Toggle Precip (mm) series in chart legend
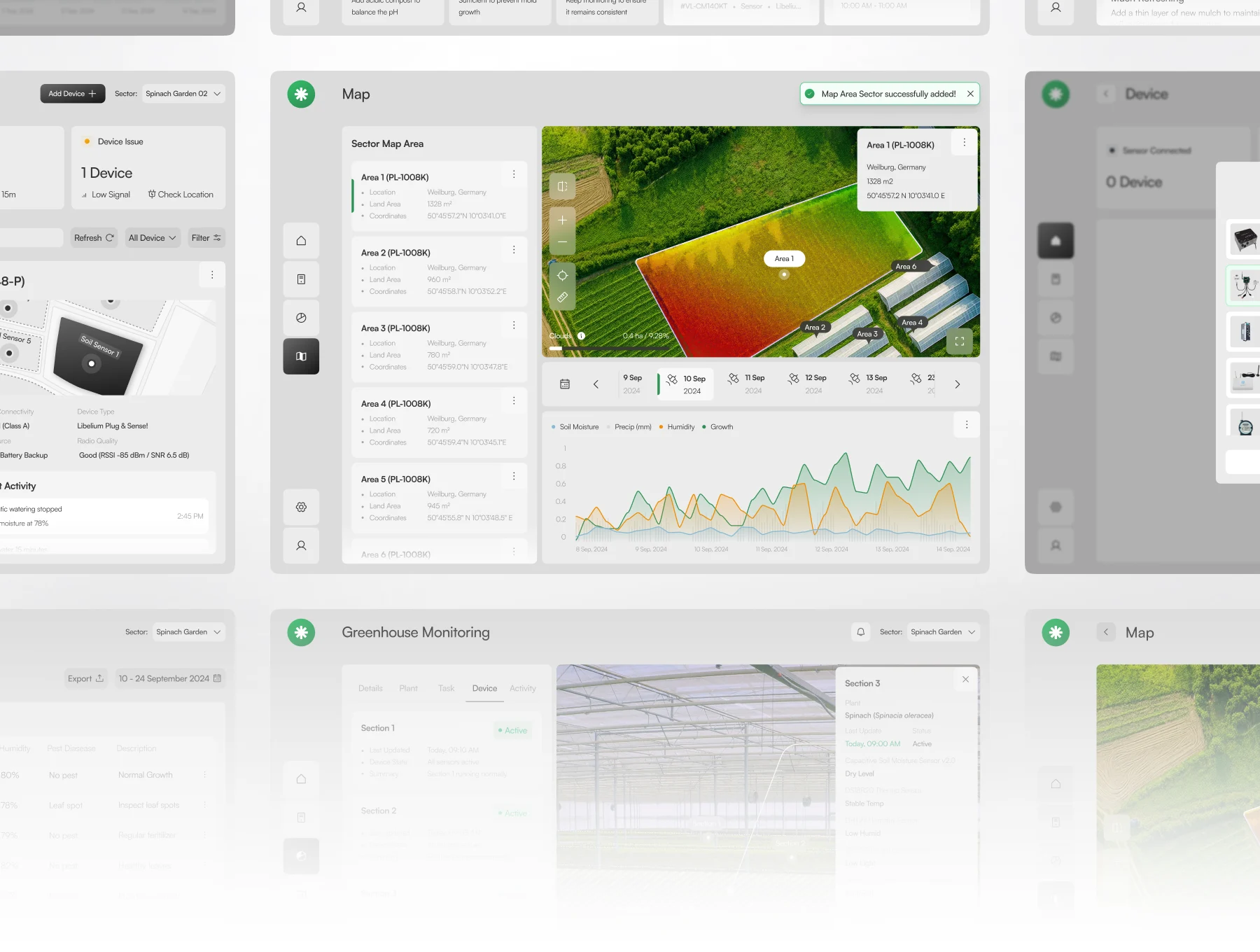1260x952 pixels. pos(629,427)
